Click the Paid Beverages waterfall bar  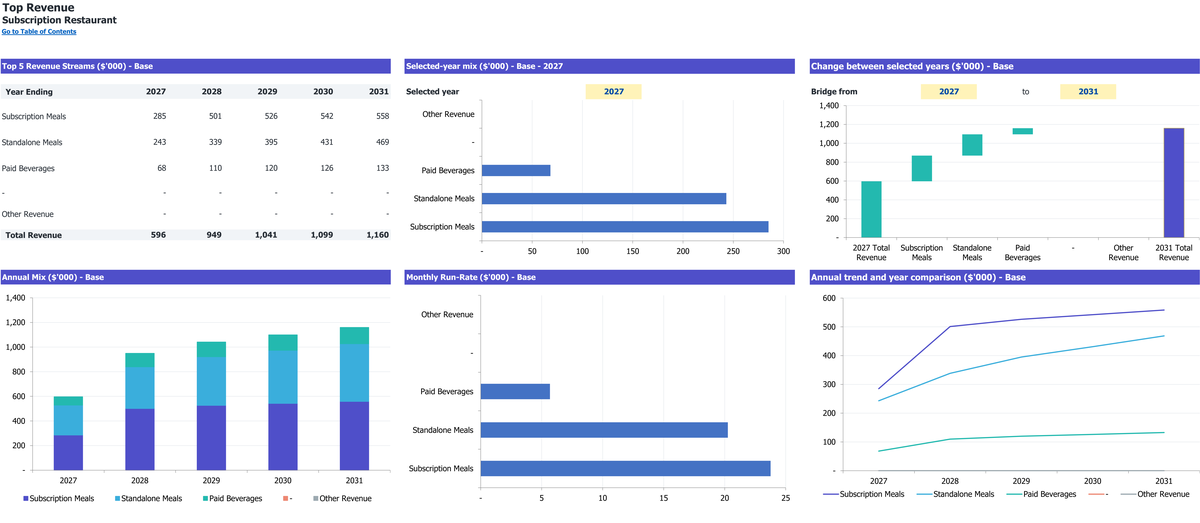[x=1023, y=131]
